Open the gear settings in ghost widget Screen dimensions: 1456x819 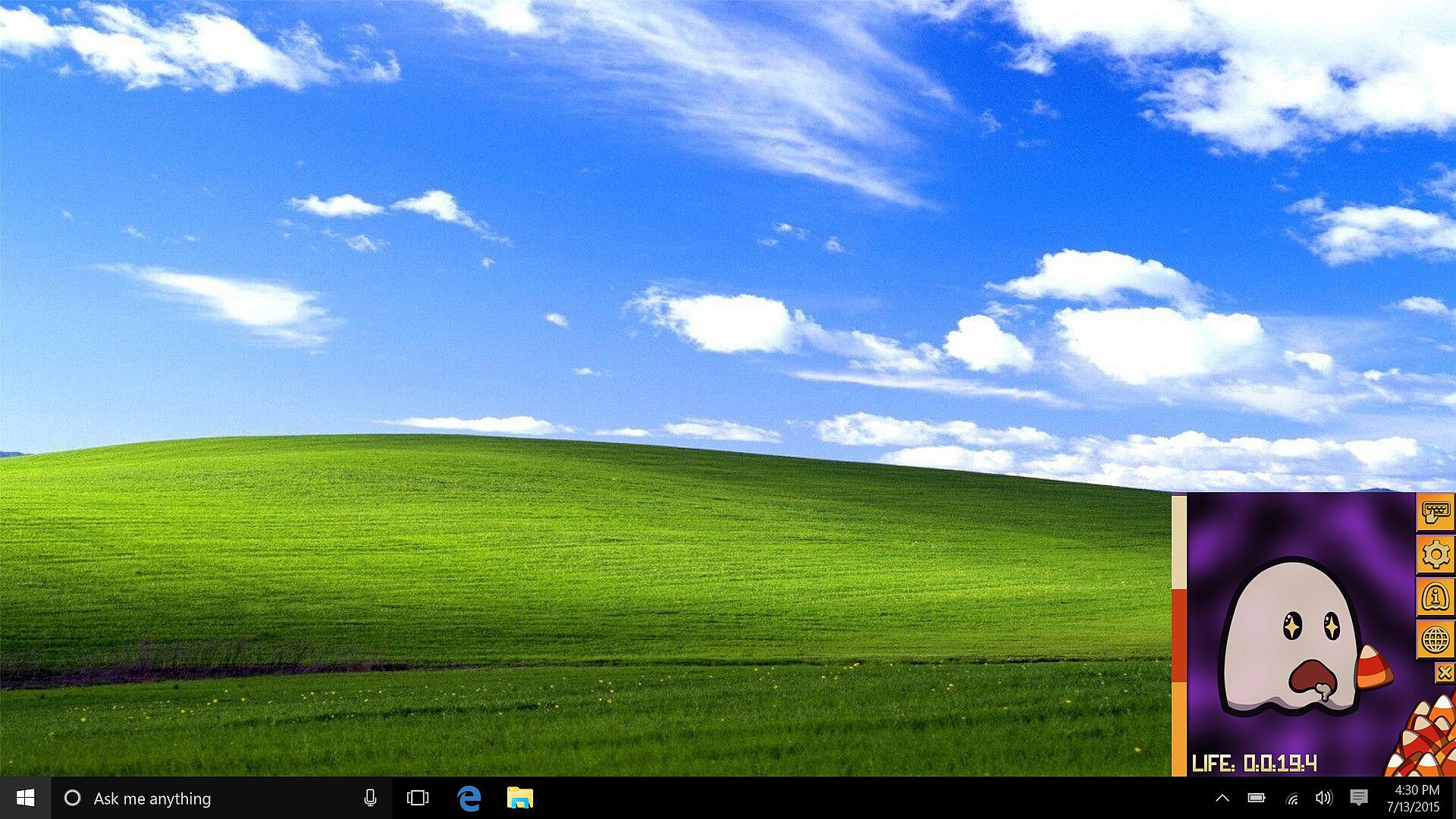[x=1435, y=555]
